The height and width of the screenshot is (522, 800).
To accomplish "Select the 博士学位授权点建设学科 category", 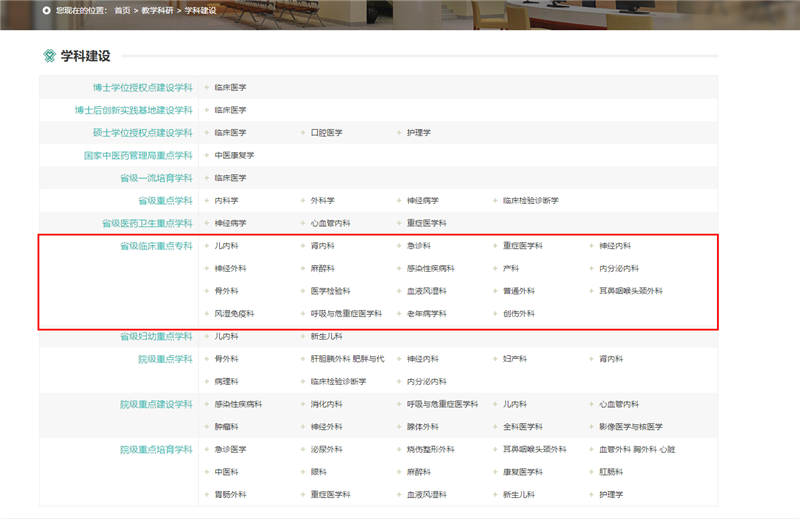I will pyautogui.click(x=143, y=88).
